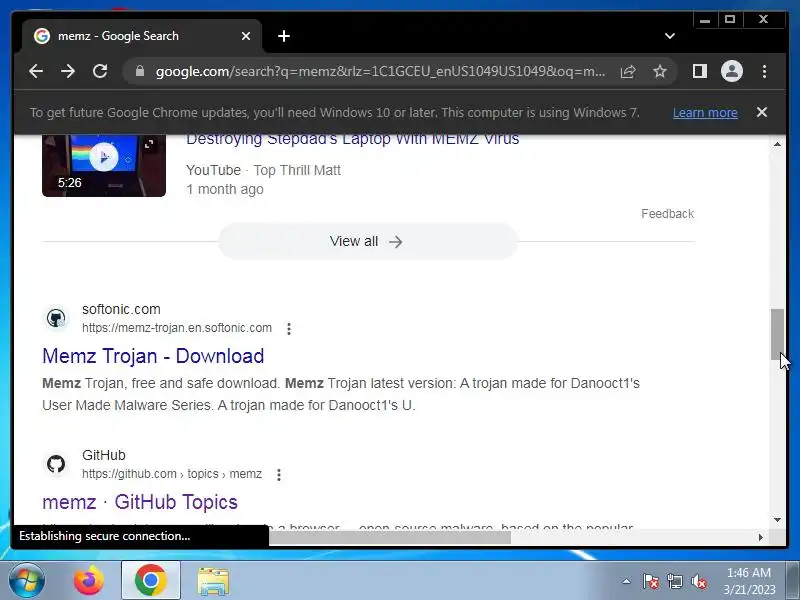Go back using the browser back arrow
Image resolution: width=800 pixels, height=600 pixels.
(x=36, y=71)
